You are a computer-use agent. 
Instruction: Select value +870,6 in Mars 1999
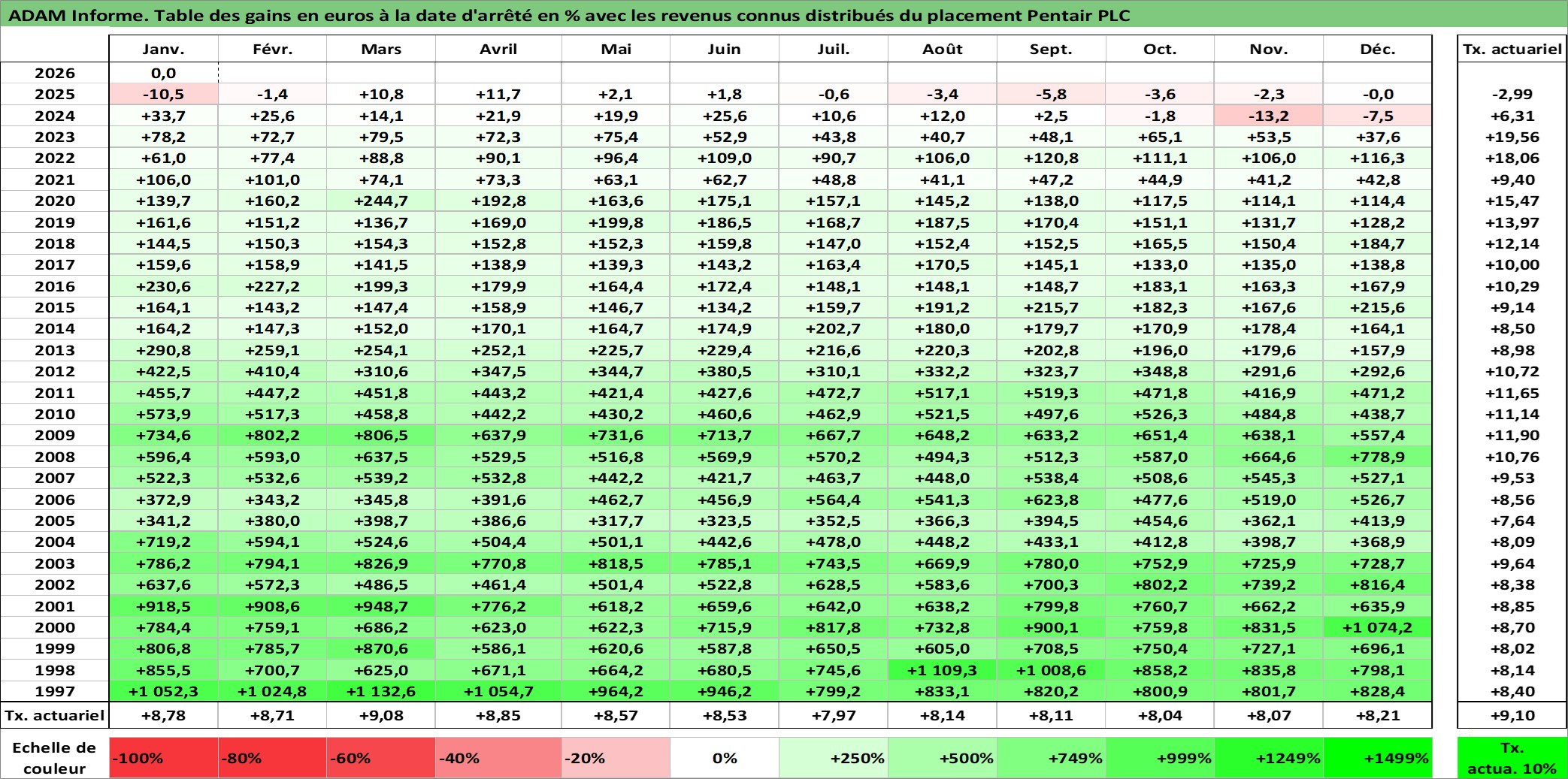pyautogui.click(x=381, y=648)
